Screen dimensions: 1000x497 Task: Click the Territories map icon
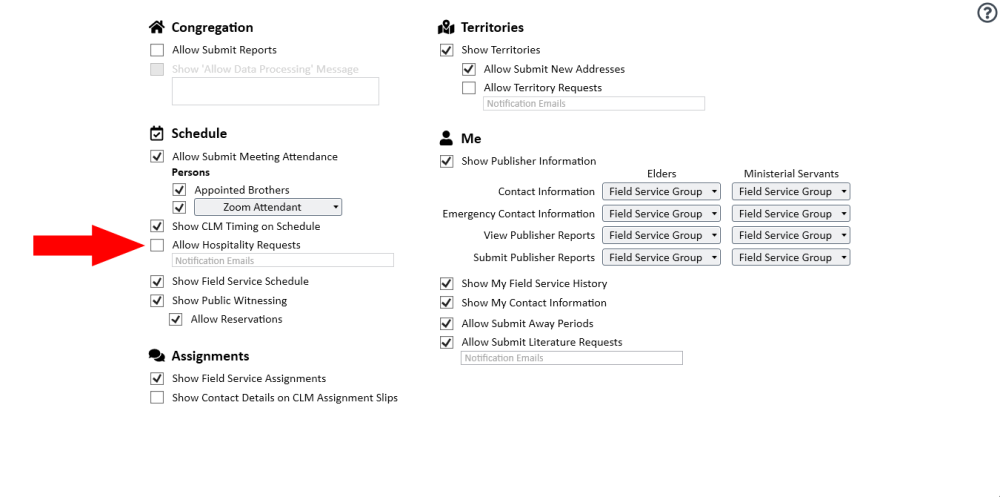point(446,27)
